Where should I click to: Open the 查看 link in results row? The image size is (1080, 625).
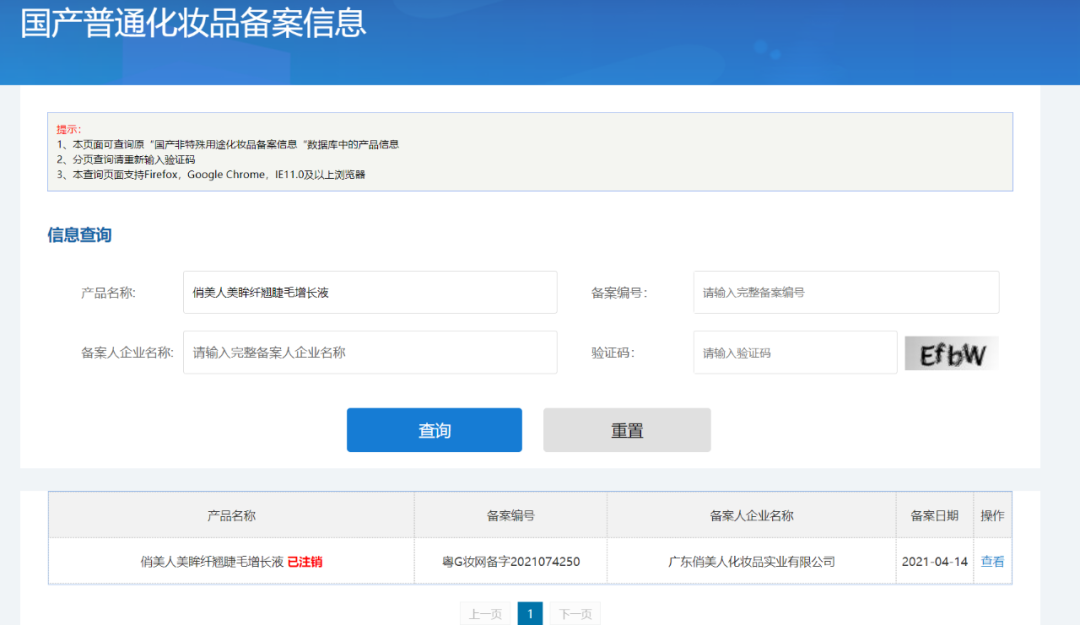[x=992, y=562]
